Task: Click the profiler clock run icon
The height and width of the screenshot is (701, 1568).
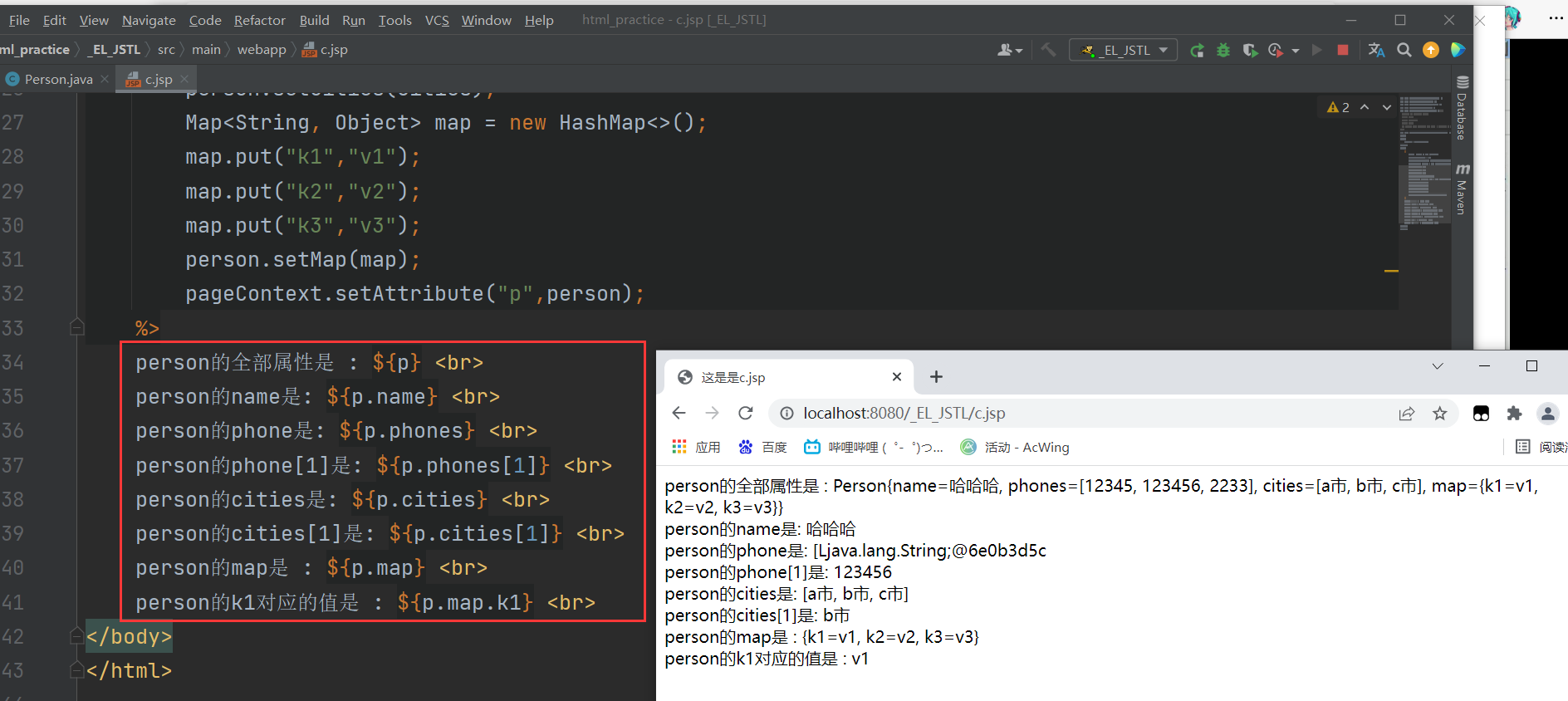Action: pos(1276,50)
